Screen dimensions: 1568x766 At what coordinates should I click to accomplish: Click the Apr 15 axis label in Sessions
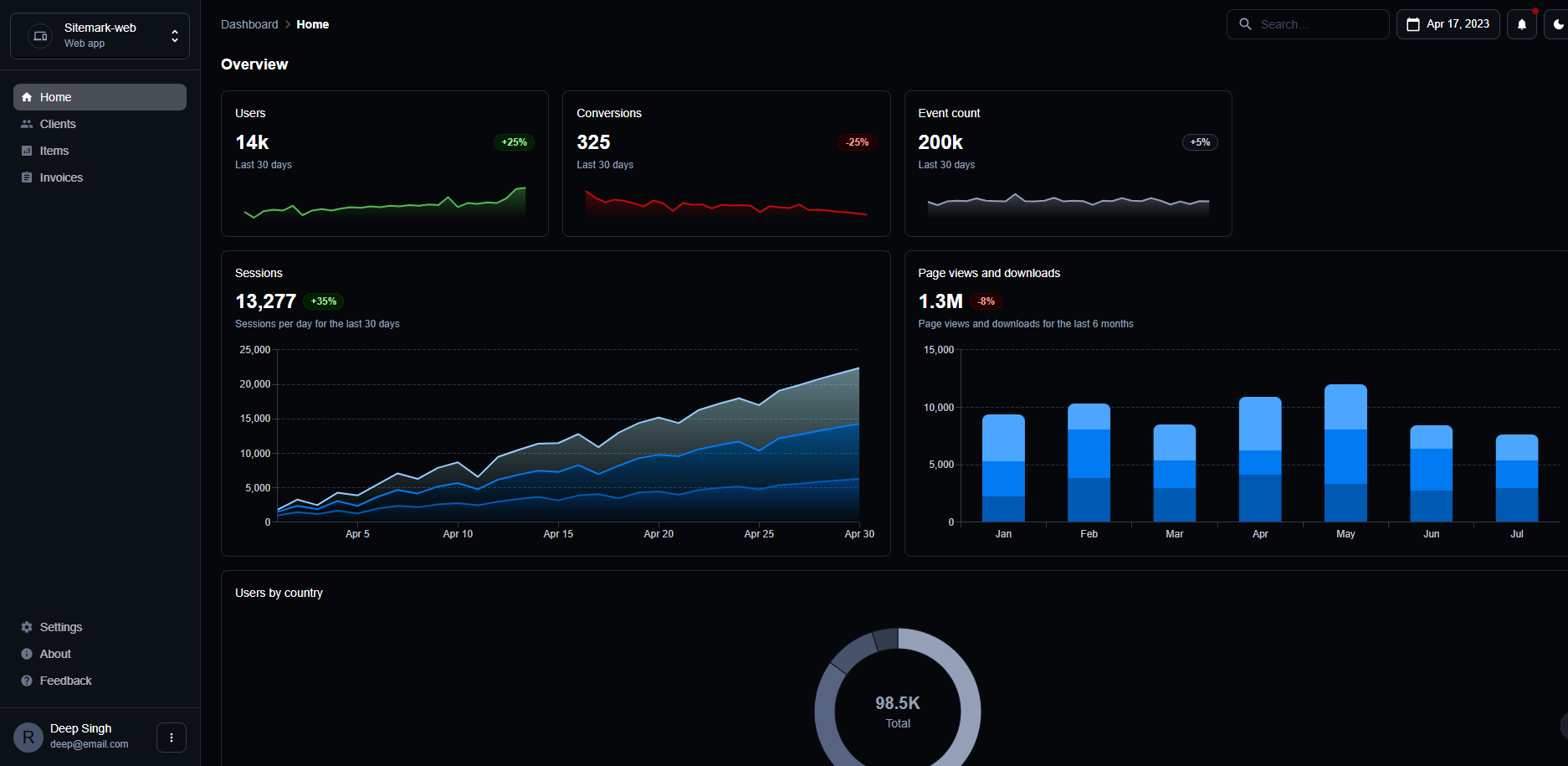coord(558,534)
